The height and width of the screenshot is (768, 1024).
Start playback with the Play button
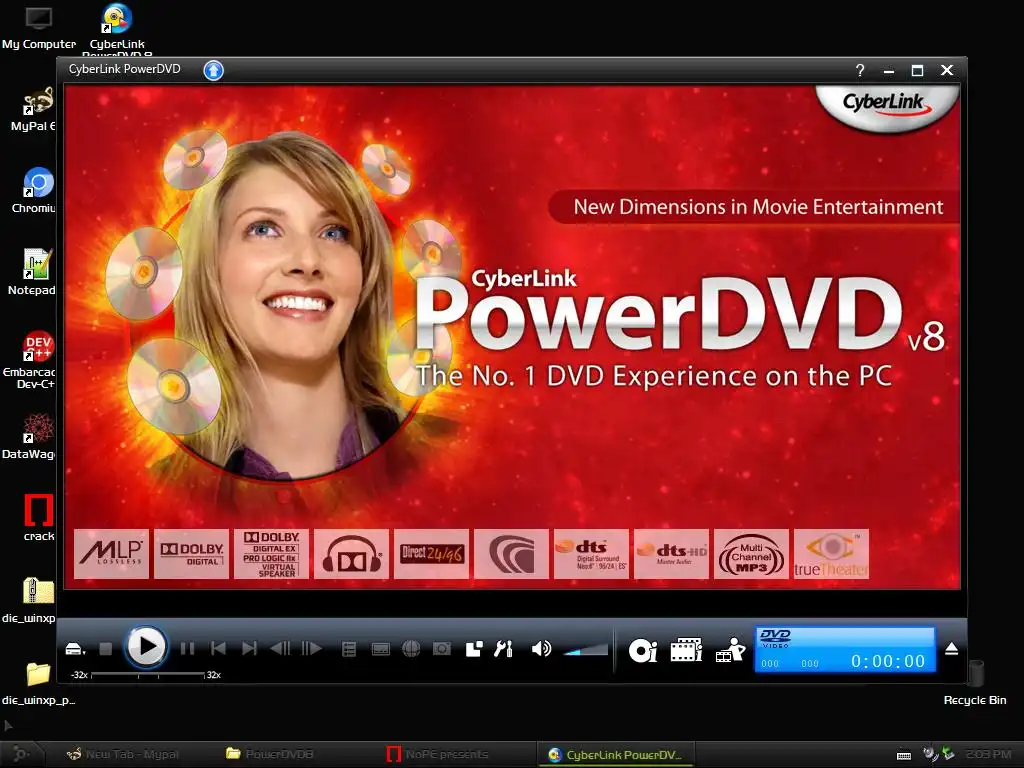click(x=145, y=647)
